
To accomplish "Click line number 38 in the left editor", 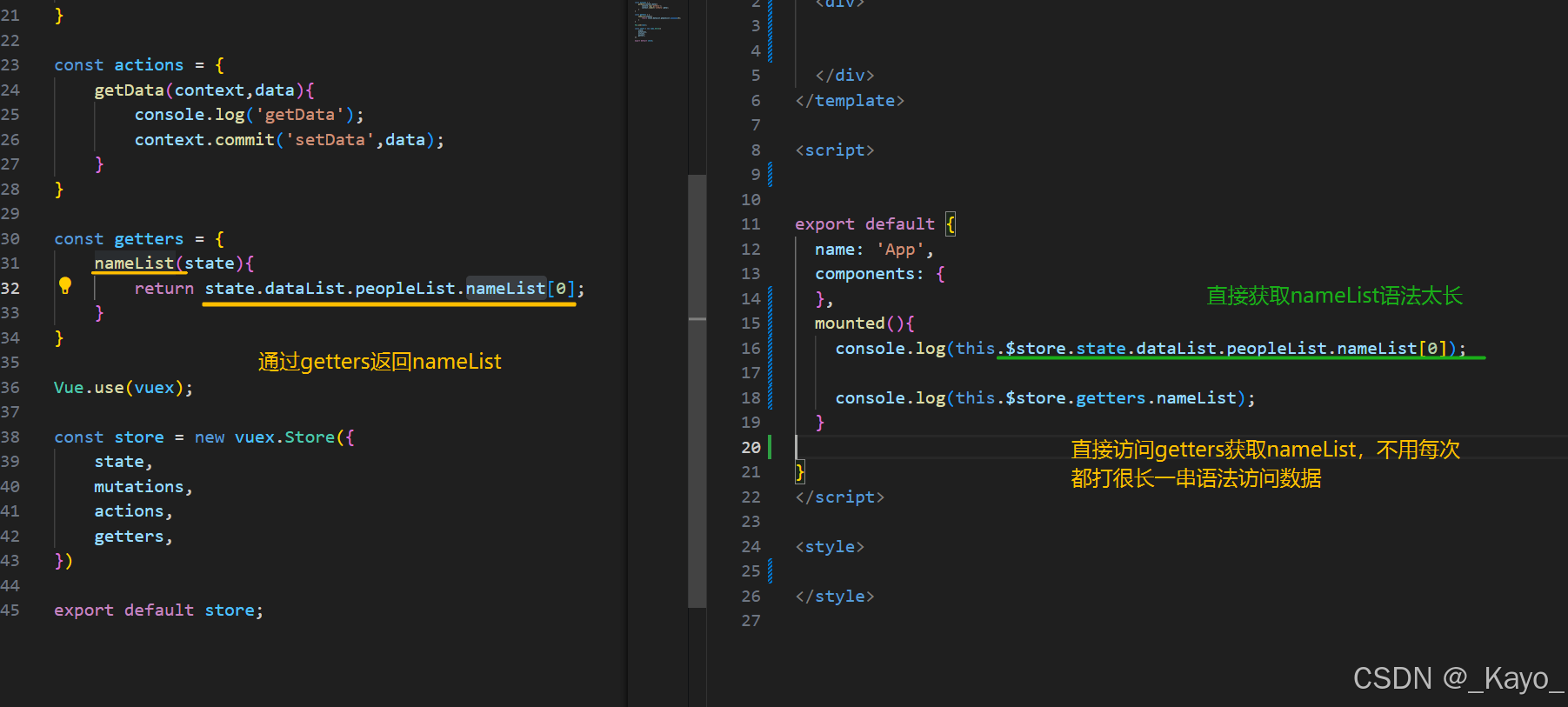I will (x=10, y=437).
